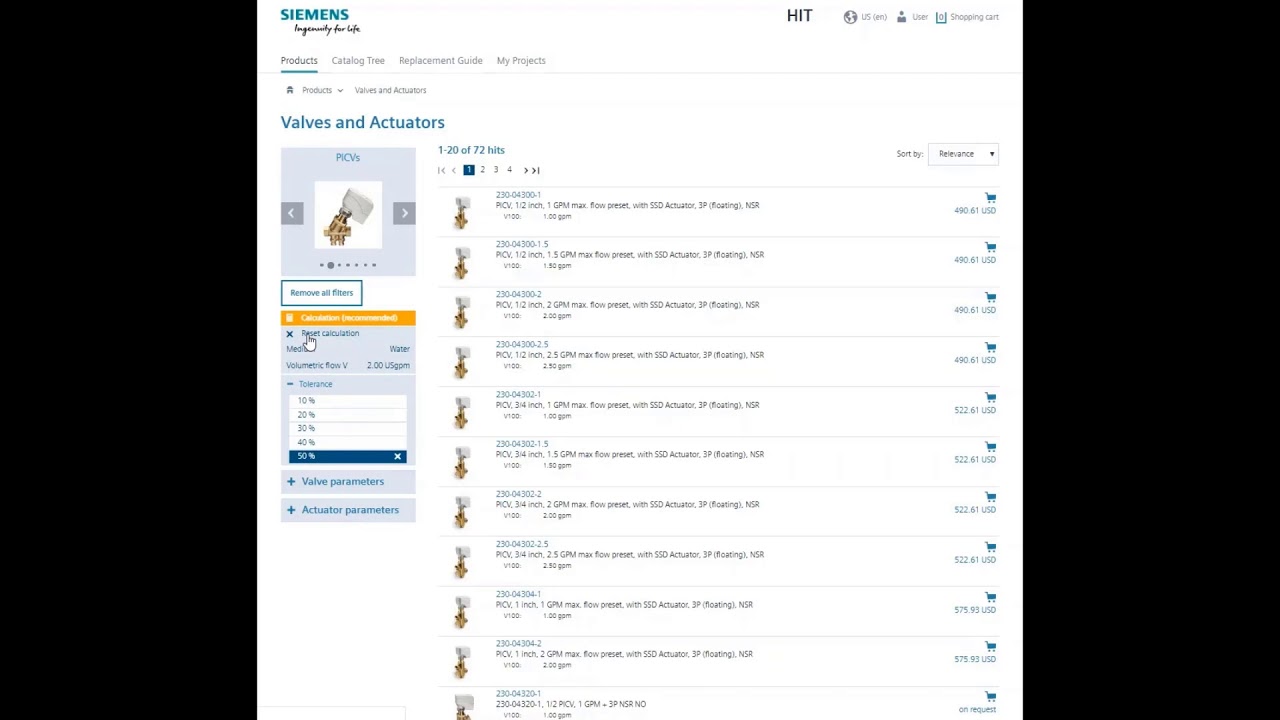Click the calculator icon in Calculation header
The height and width of the screenshot is (720, 1280).
coord(290,318)
